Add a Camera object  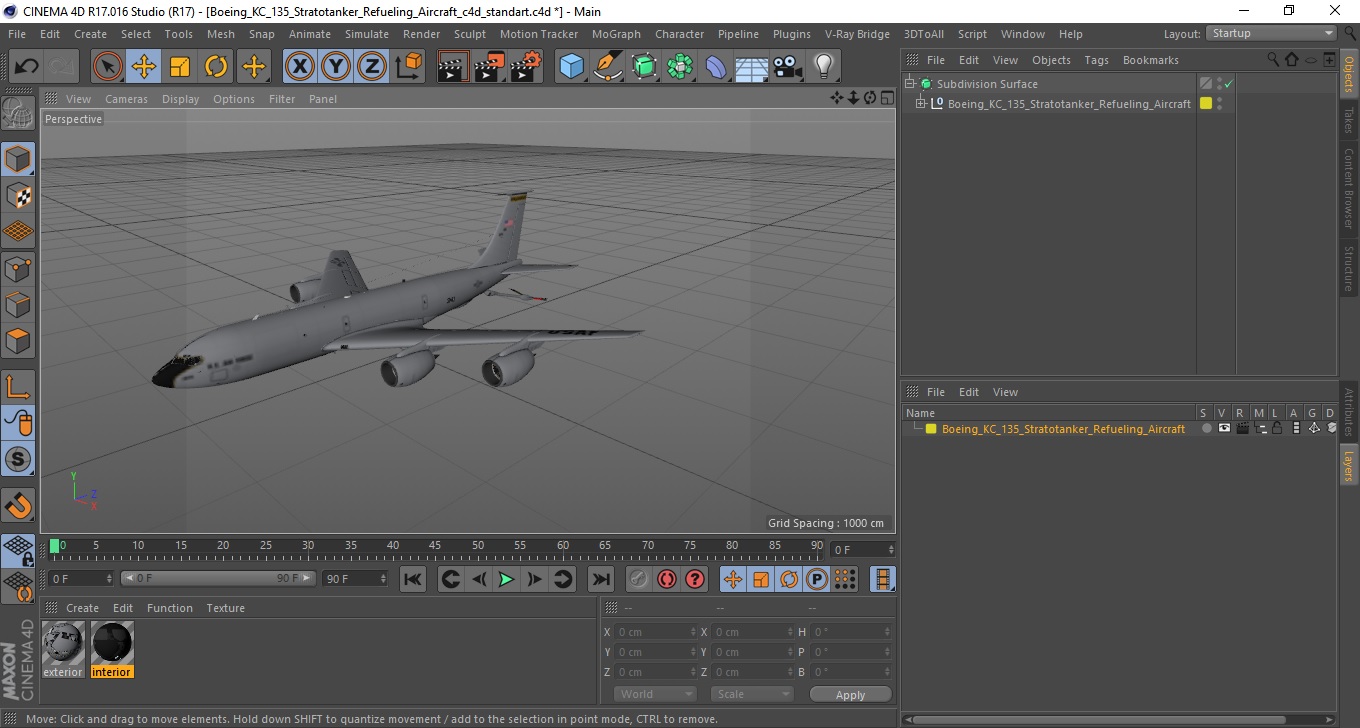pos(788,67)
